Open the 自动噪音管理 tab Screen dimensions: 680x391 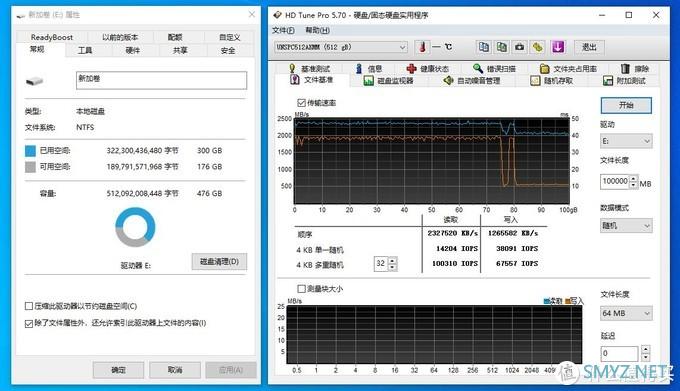coord(471,81)
